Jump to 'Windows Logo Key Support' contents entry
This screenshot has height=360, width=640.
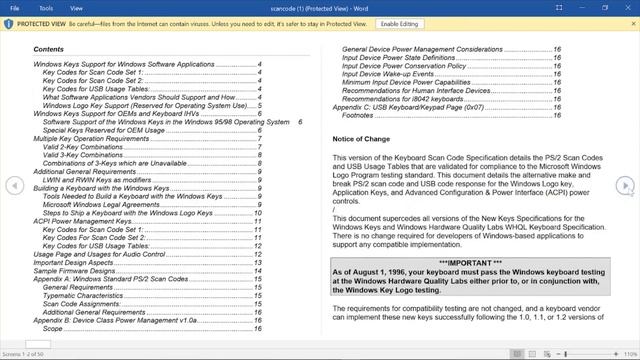tap(152, 105)
